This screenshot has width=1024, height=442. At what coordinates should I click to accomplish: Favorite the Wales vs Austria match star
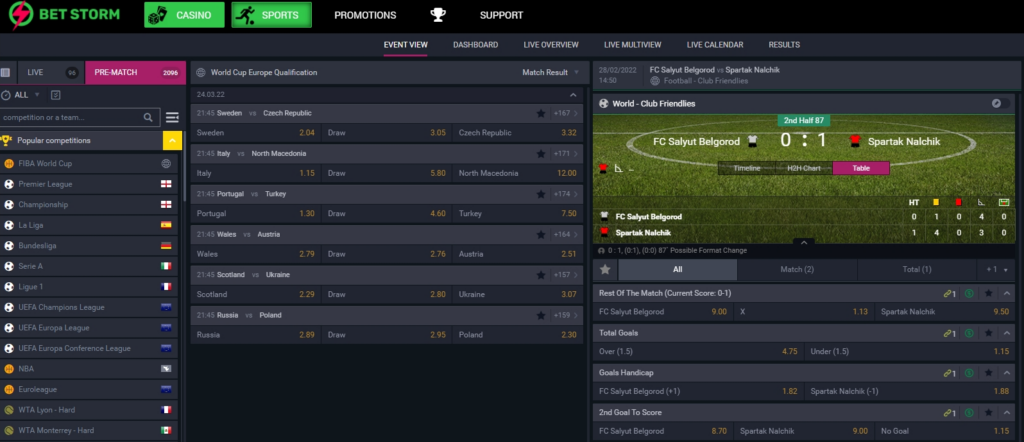[541, 234]
